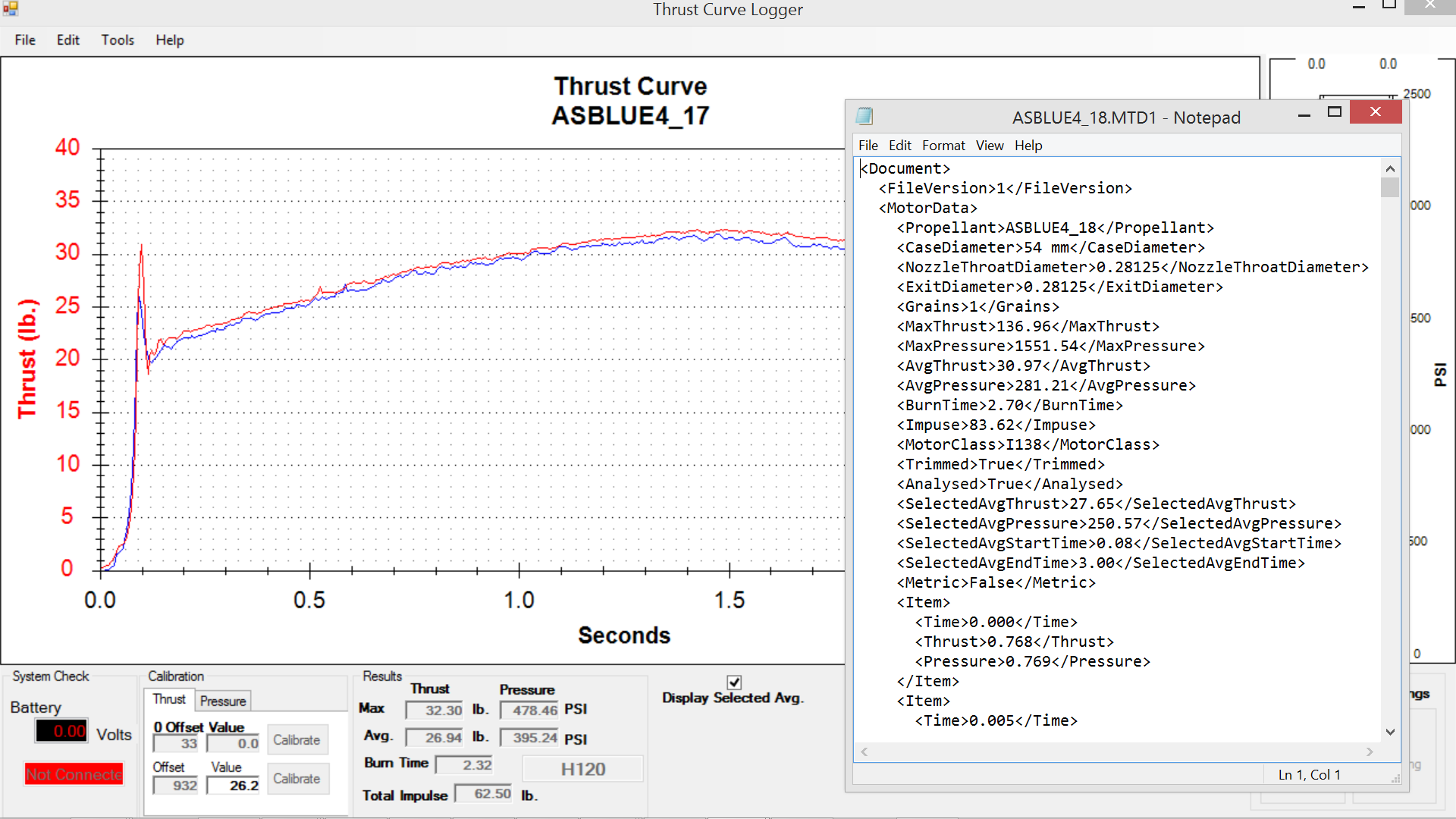Switch to the Pressure calibration tab
The height and width of the screenshot is (819, 1456).
223,701
